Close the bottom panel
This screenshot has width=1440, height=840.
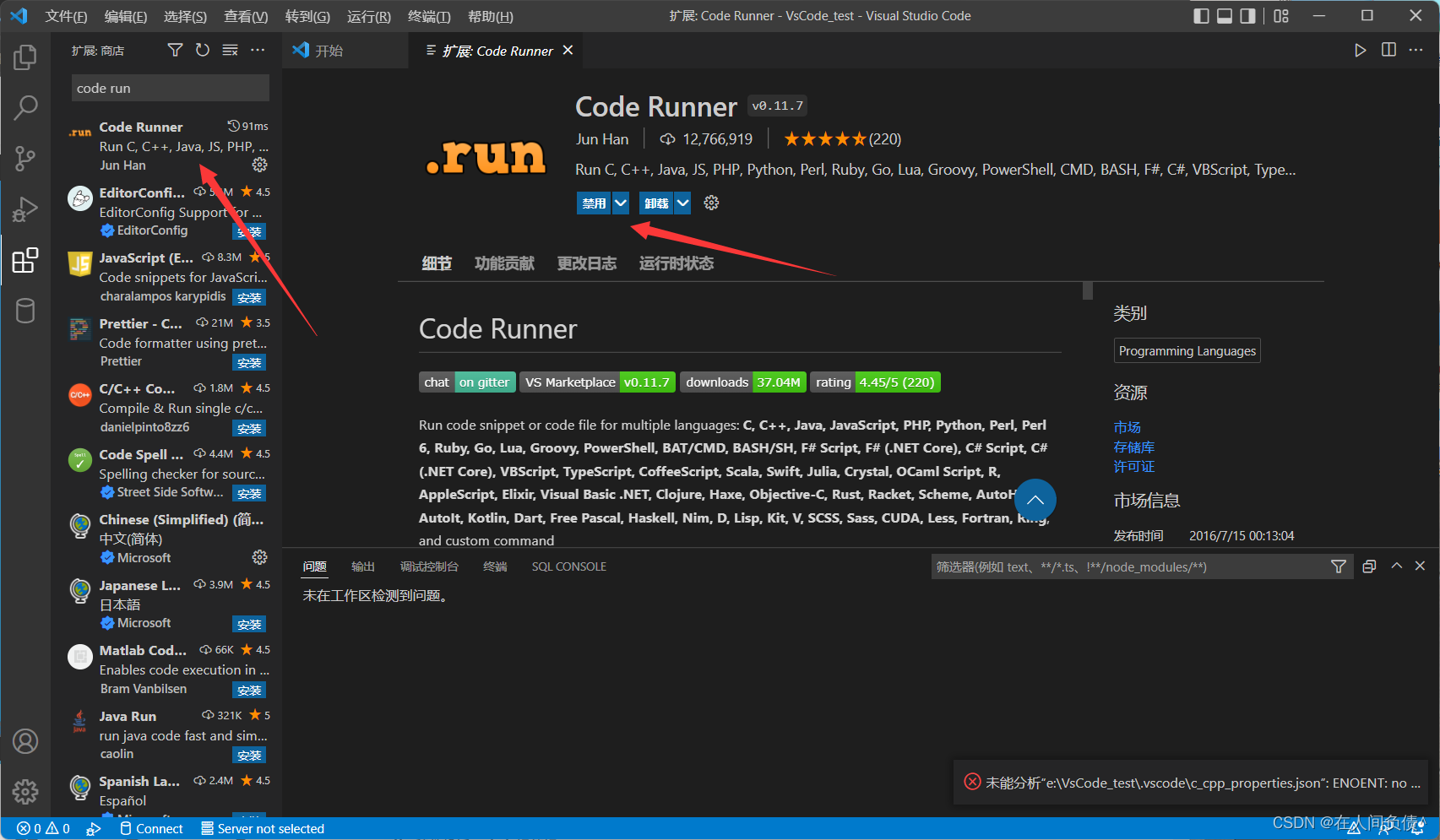point(1420,566)
